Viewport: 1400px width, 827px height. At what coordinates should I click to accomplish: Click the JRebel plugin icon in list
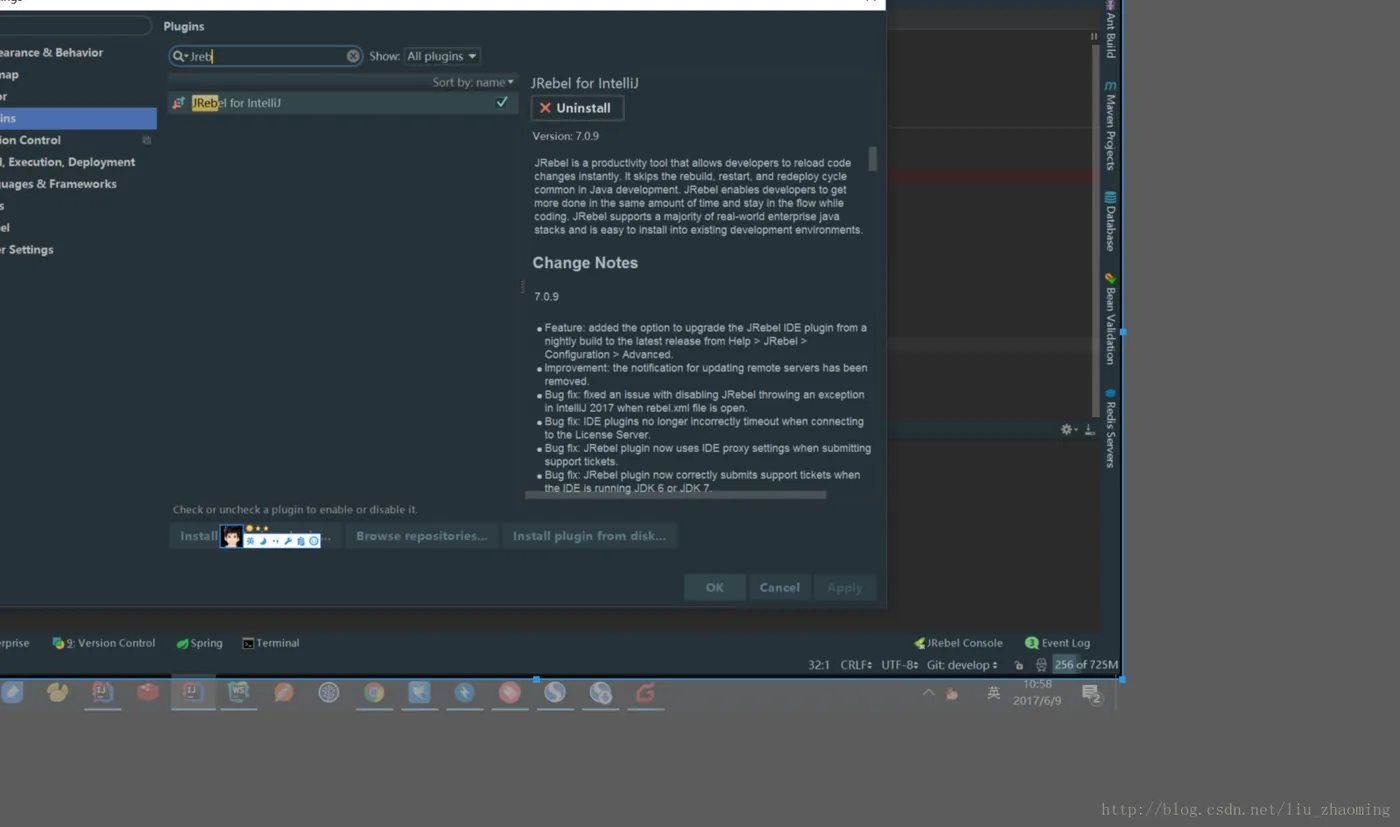[x=179, y=103]
